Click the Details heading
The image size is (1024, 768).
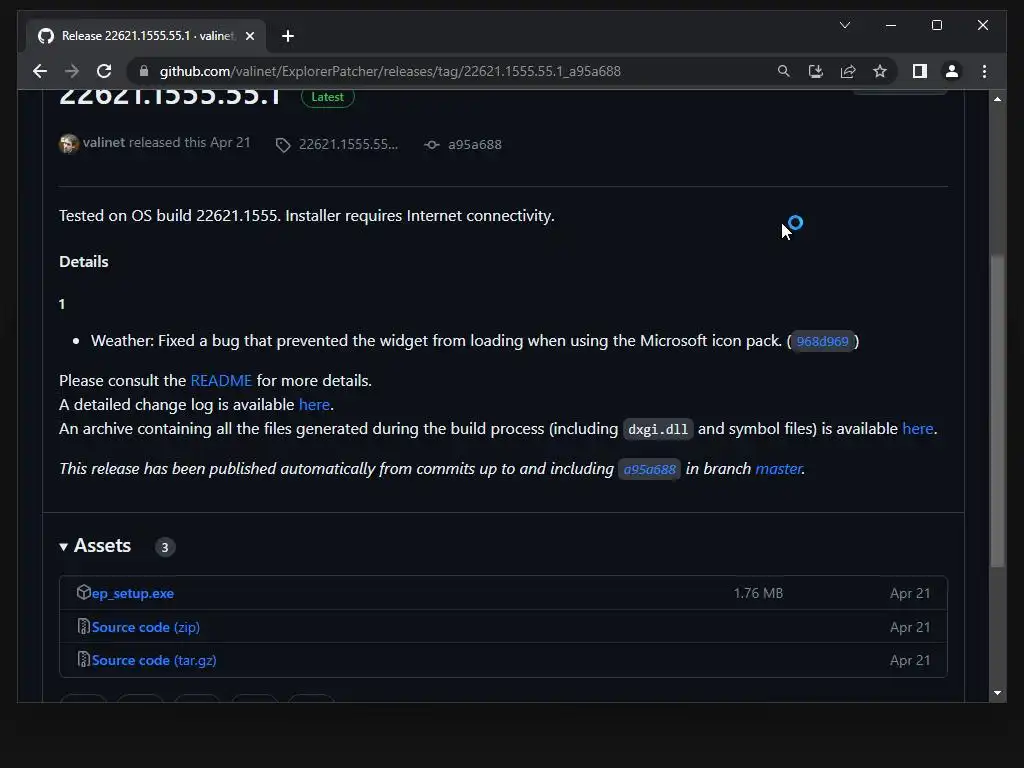(84, 262)
